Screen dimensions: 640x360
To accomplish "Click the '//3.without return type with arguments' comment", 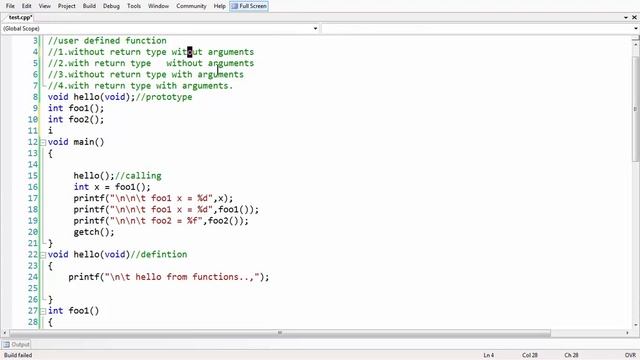I will 146,74.
